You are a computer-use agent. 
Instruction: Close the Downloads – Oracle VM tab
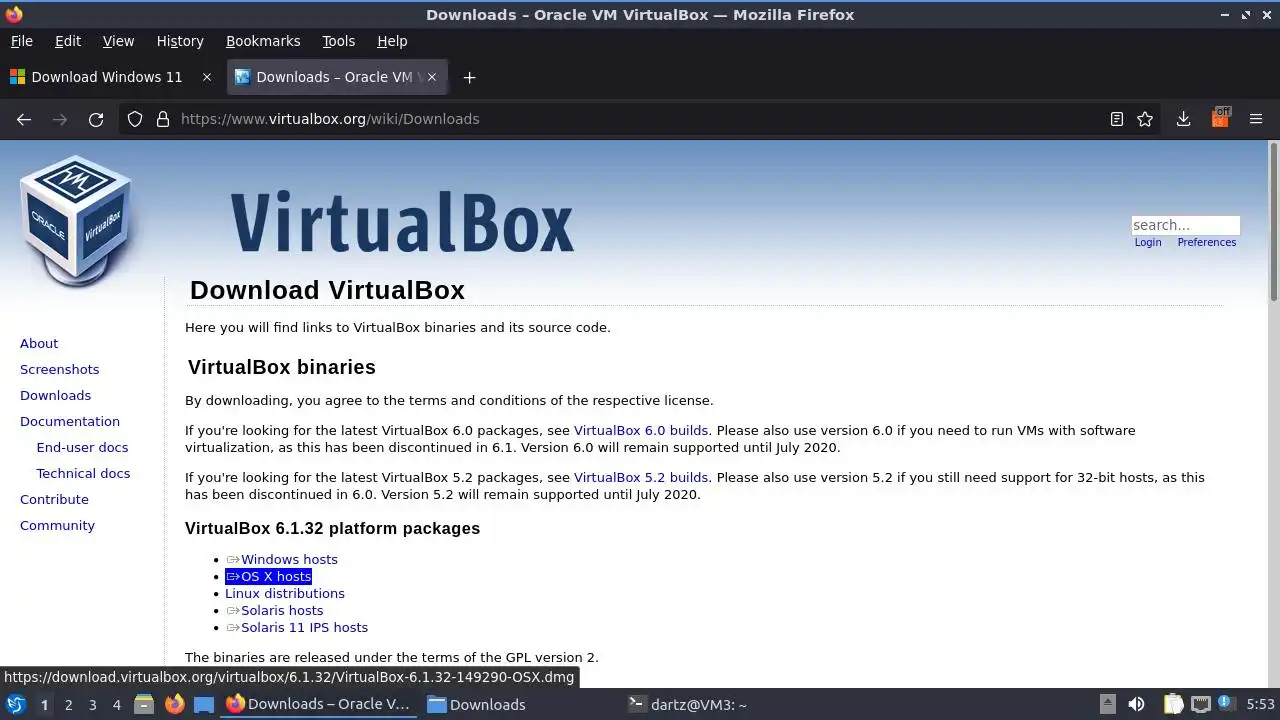433,77
